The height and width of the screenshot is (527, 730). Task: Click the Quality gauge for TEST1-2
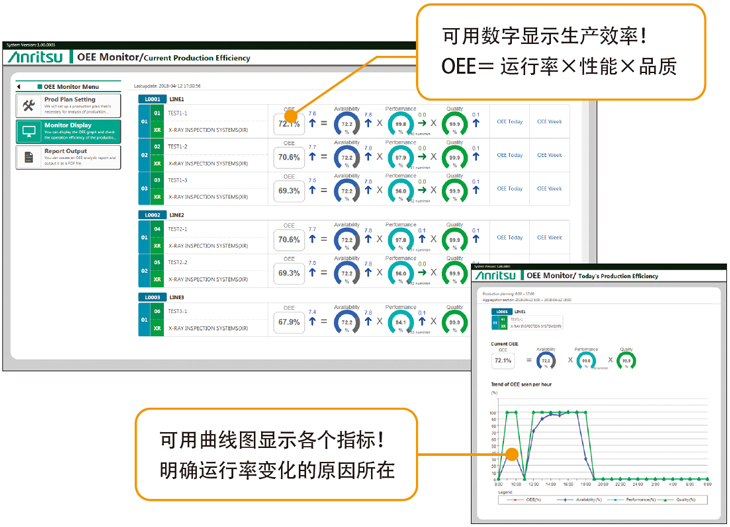(x=455, y=157)
